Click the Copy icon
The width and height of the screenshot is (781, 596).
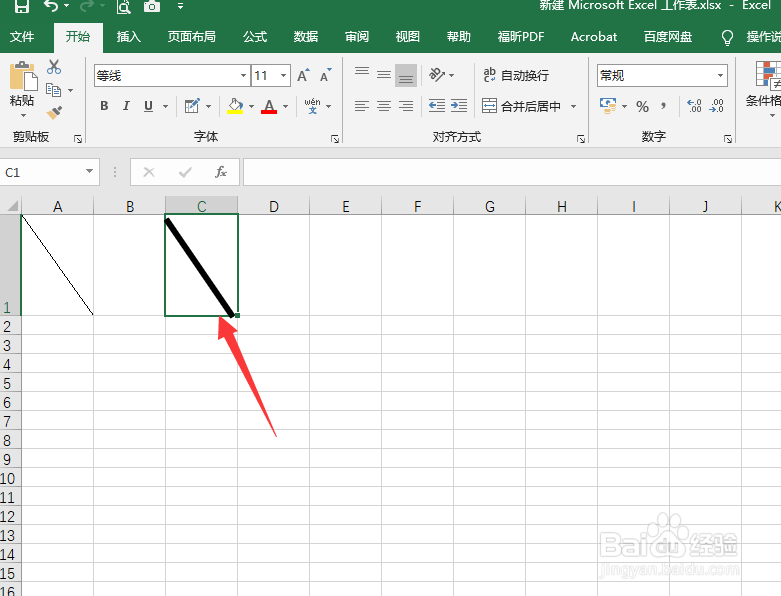pyautogui.click(x=53, y=90)
